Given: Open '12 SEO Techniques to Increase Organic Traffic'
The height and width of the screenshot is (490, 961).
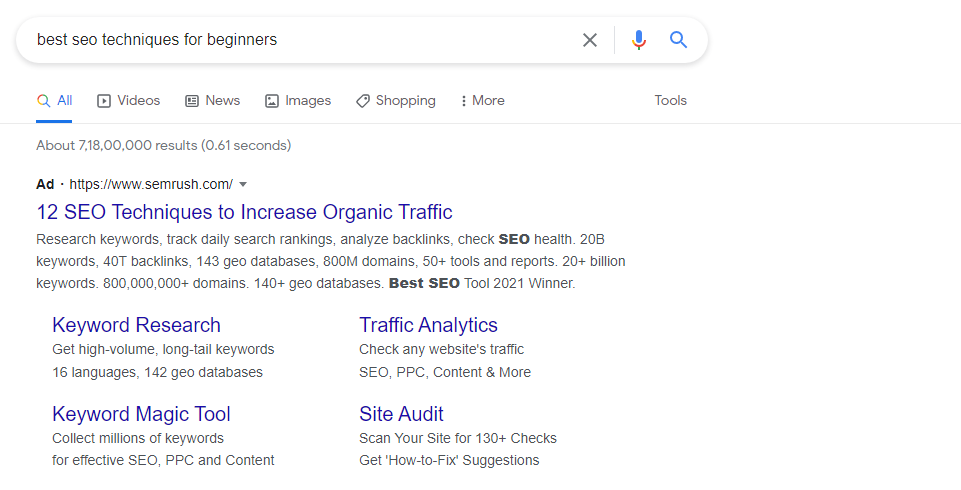Looking at the screenshot, I should tap(244, 212).
